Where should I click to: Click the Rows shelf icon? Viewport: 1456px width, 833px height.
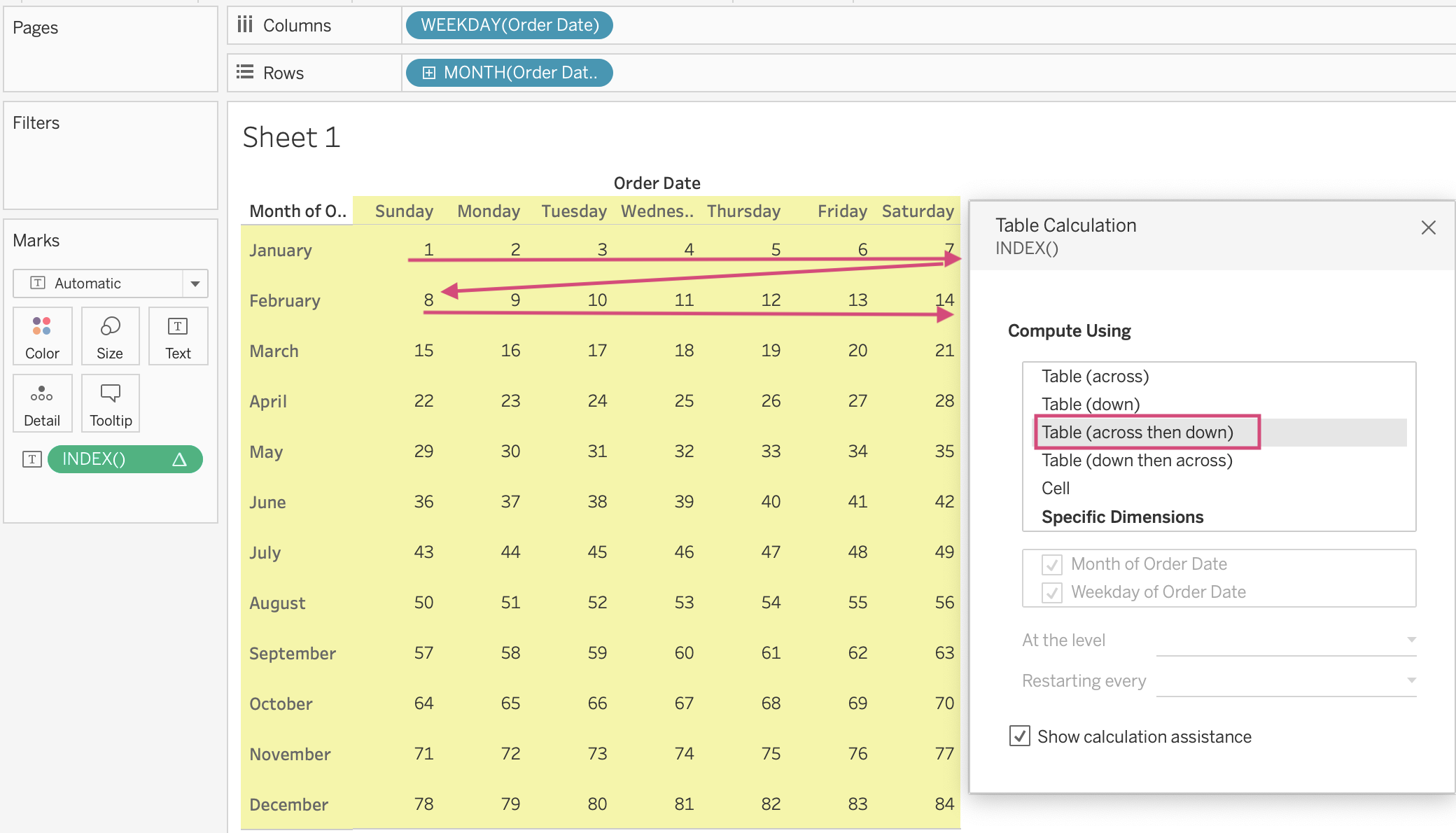pos(244,72)
